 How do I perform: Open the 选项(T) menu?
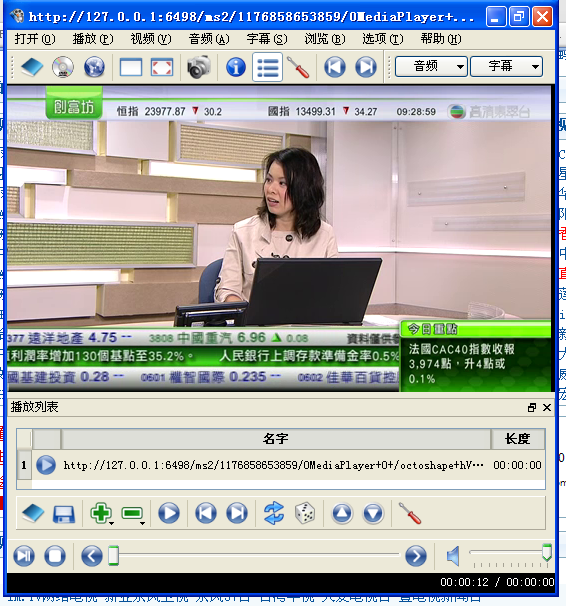383,39
